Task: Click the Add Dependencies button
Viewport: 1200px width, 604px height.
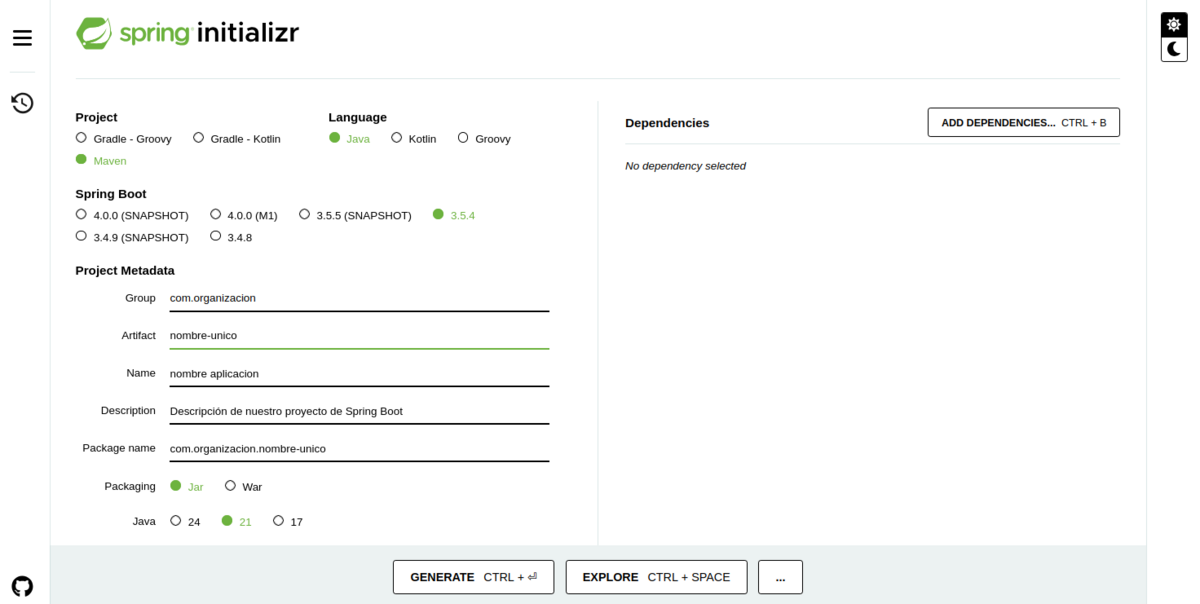Action: [x=1023, y=122]
